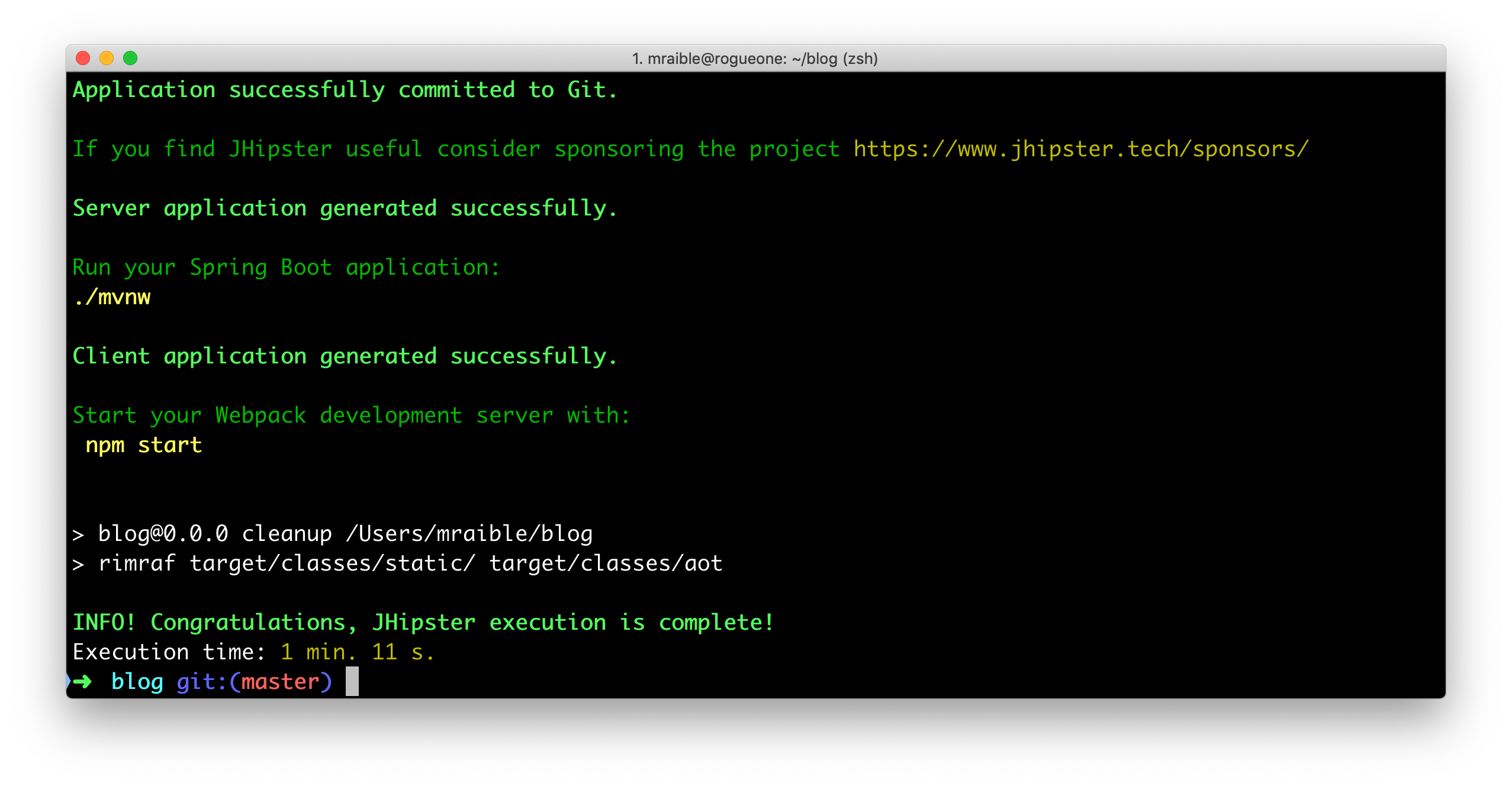1512x786 pixels.
Task: Click the Execution time 1 min. value
Action: point(319,652)
